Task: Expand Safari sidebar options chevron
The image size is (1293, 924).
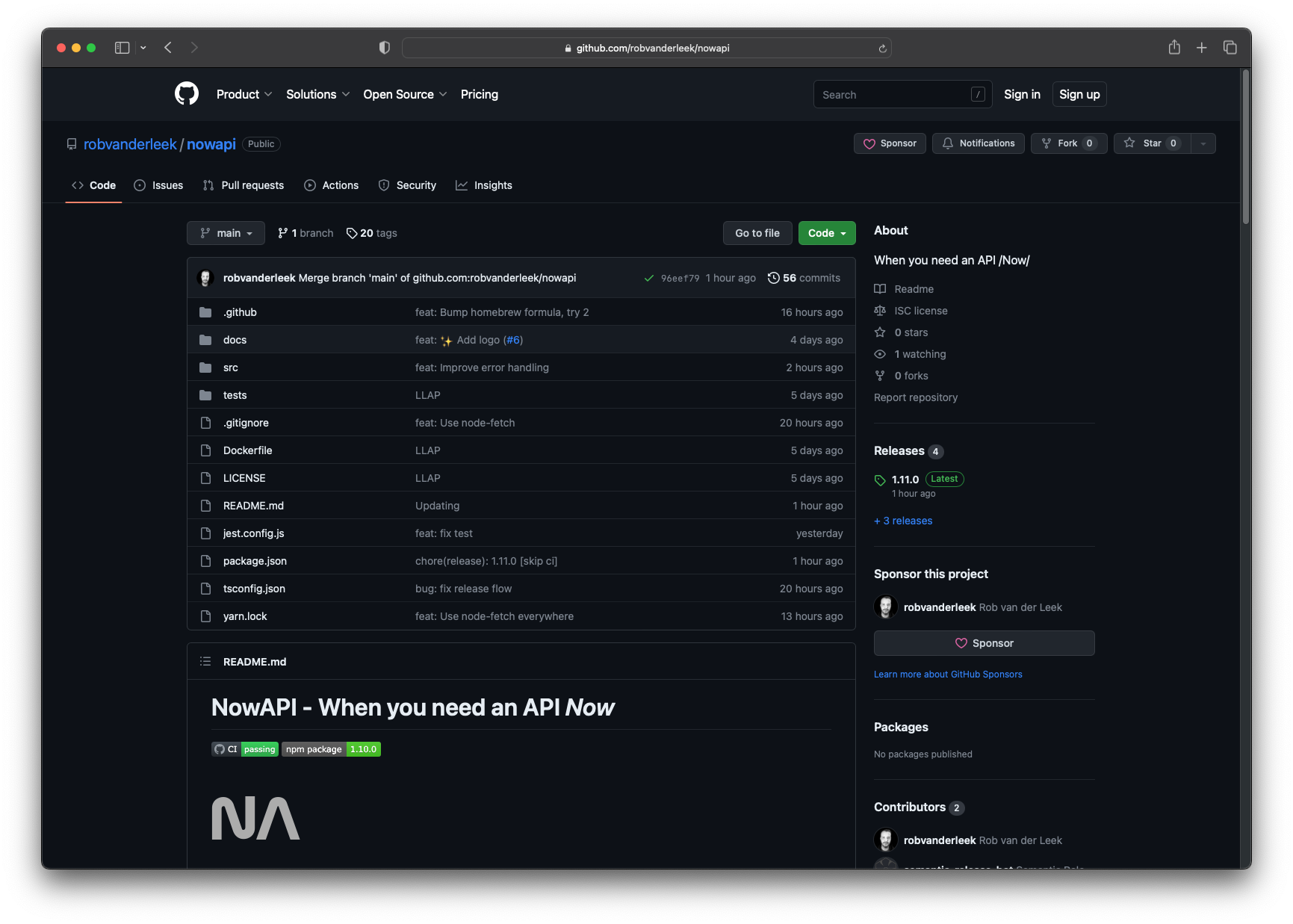Action: click(143, 48)
